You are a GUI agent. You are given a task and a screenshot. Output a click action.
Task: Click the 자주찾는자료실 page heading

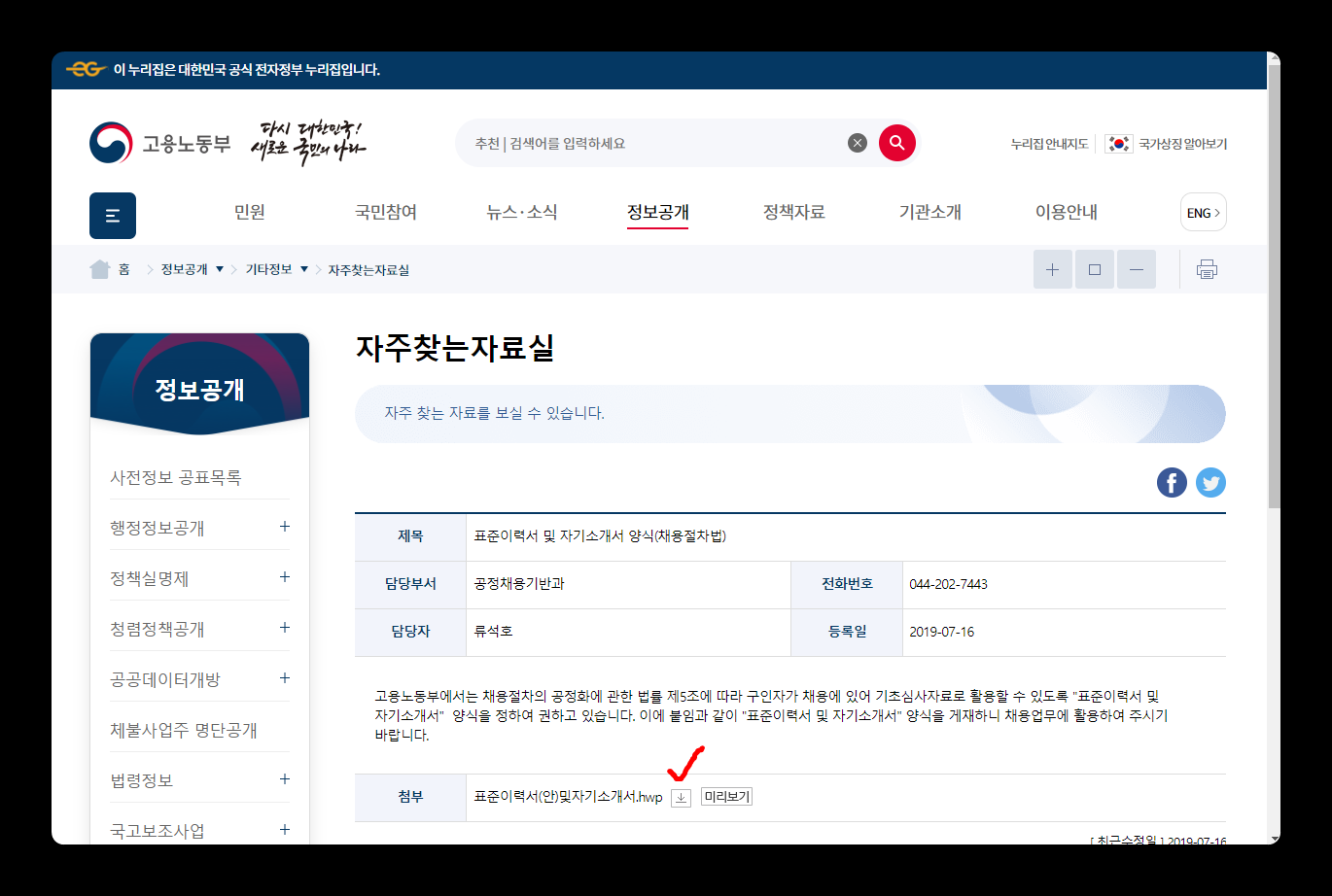pyautogui.click(x=455, y=348)
